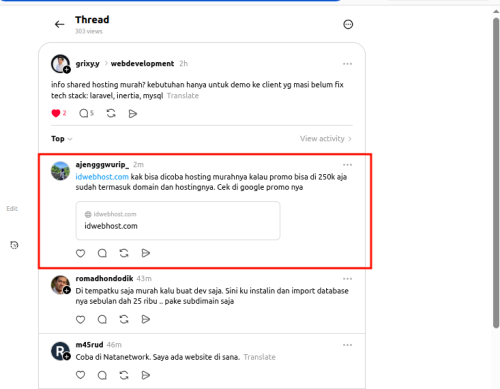500x389 pixels.
Task: Like romadhondodik's reply
Action: (x=80, y=319)
